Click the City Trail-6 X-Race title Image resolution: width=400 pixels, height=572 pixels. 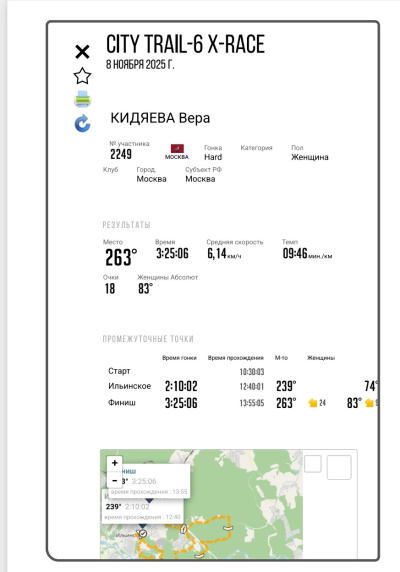(185, 44)
